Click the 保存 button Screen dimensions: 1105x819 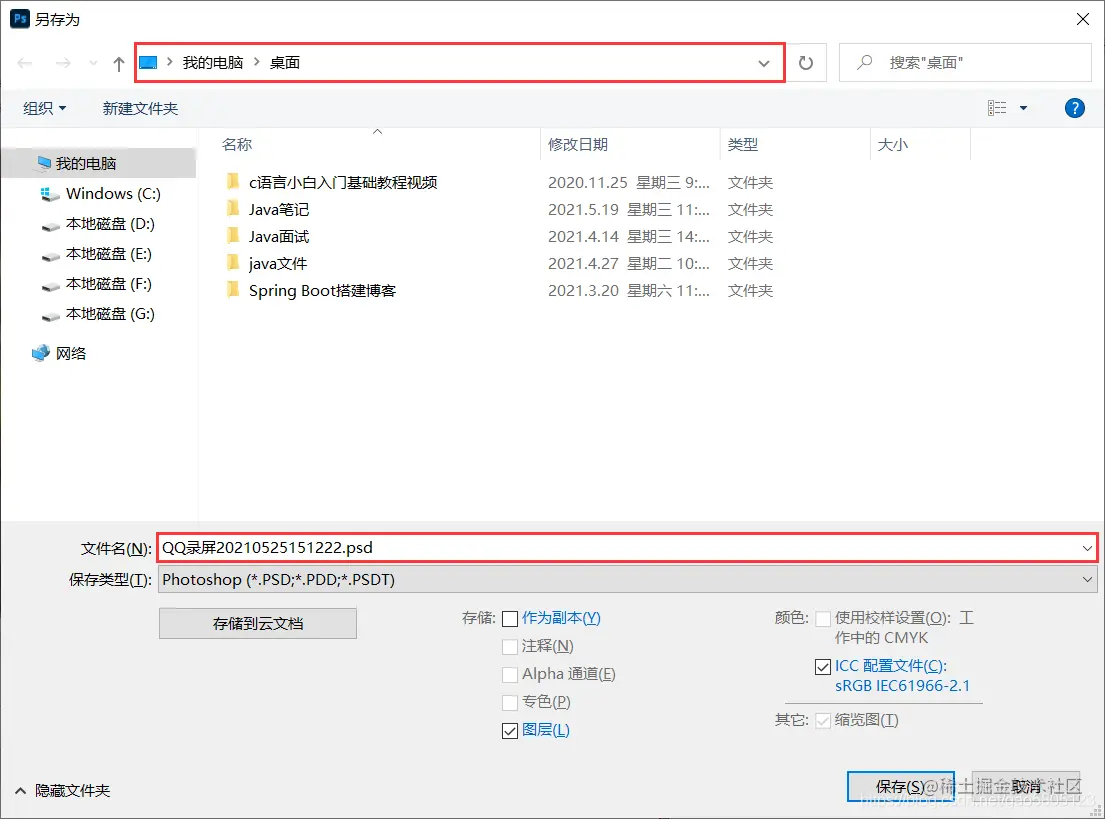(901, 787)
